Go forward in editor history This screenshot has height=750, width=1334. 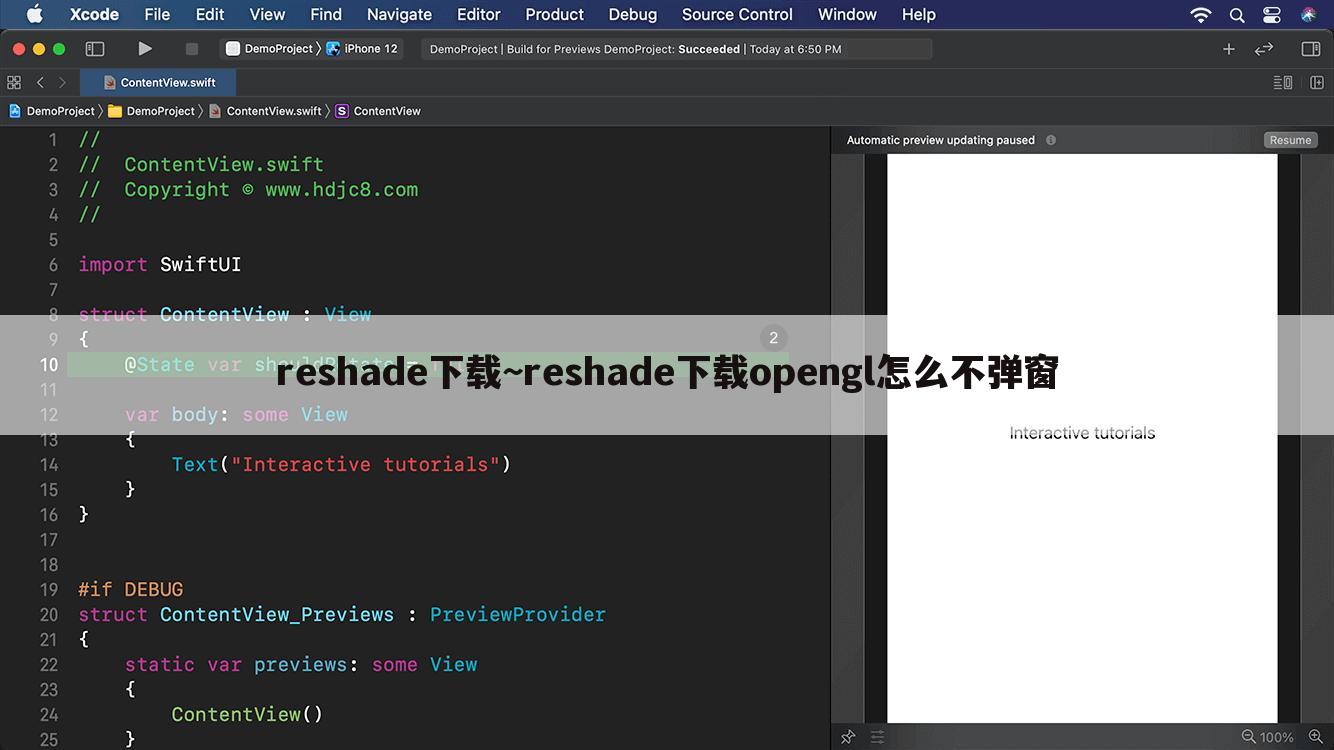point(62,82)
